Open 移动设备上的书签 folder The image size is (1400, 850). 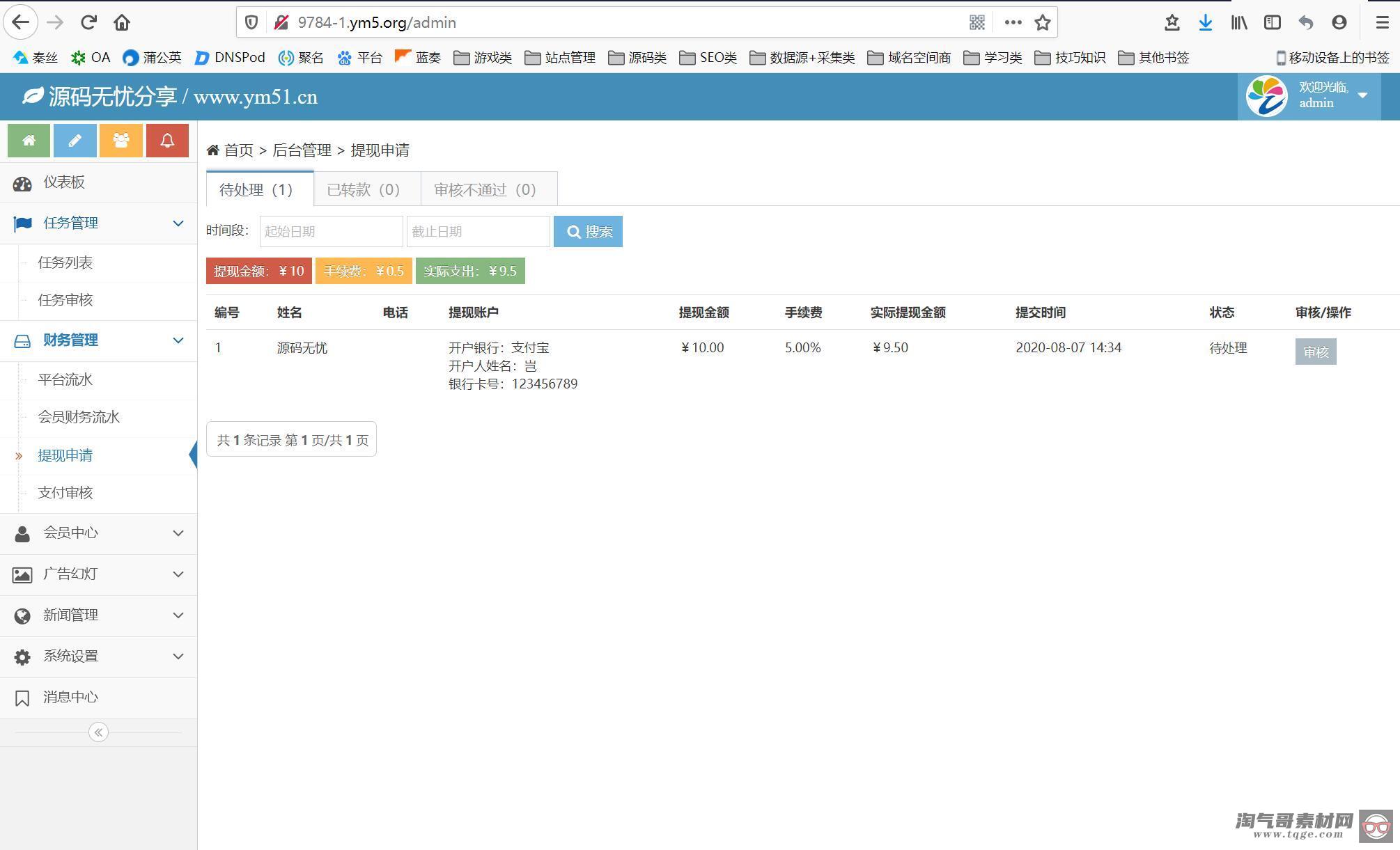pos(1332,58)
